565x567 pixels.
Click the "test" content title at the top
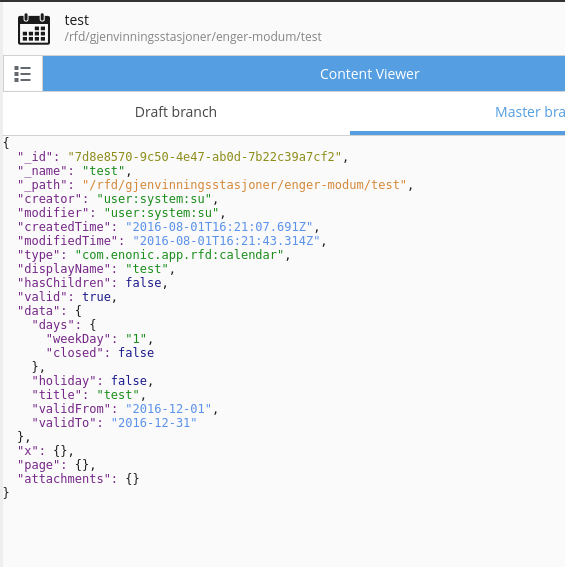tap(77, 20)
